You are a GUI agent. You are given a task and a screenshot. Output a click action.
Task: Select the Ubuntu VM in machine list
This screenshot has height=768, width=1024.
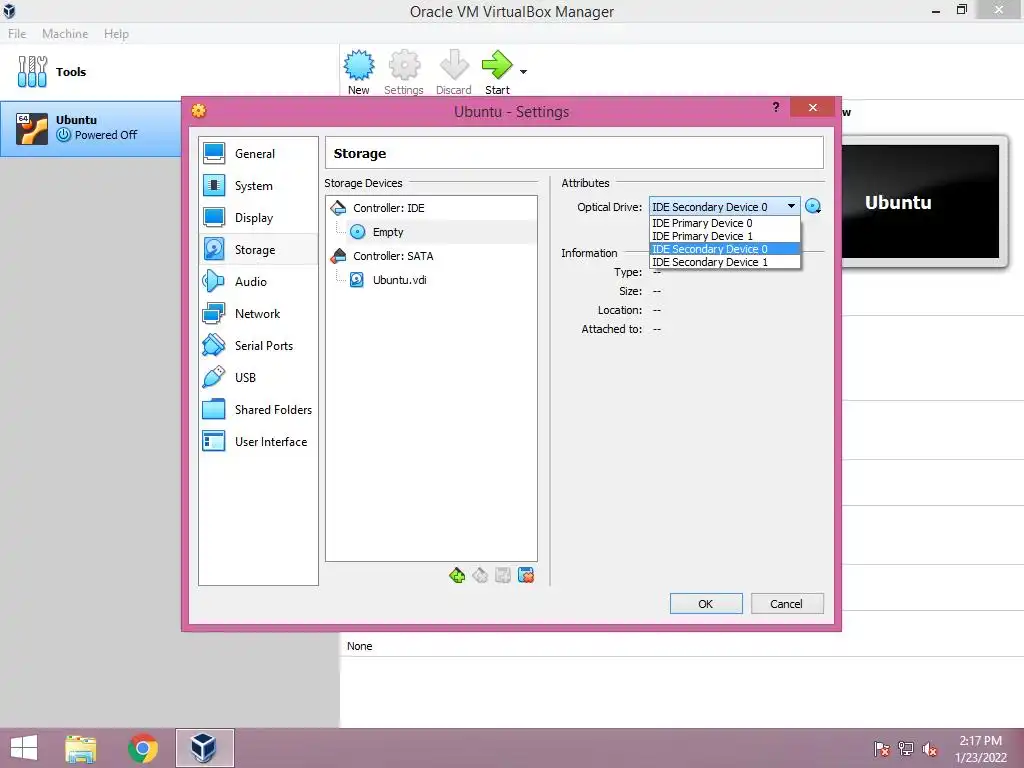[91, 128]
